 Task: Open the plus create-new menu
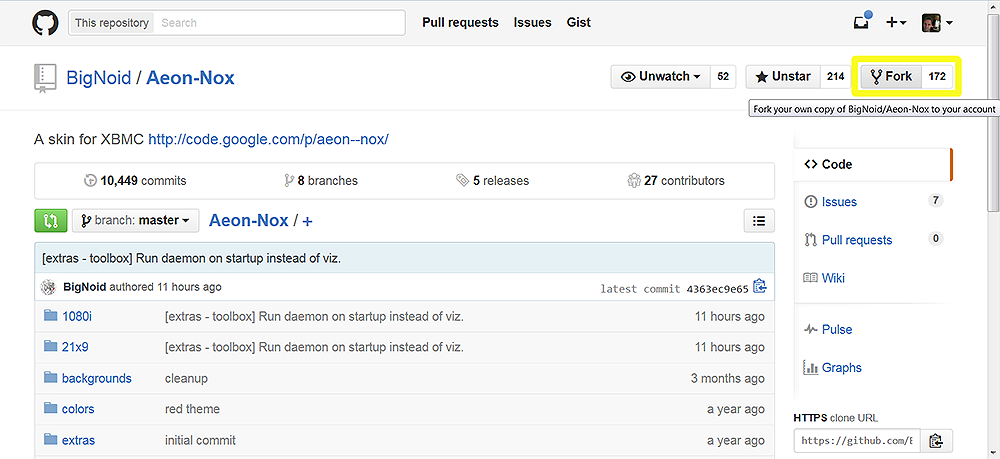click(x=896, y=23)
